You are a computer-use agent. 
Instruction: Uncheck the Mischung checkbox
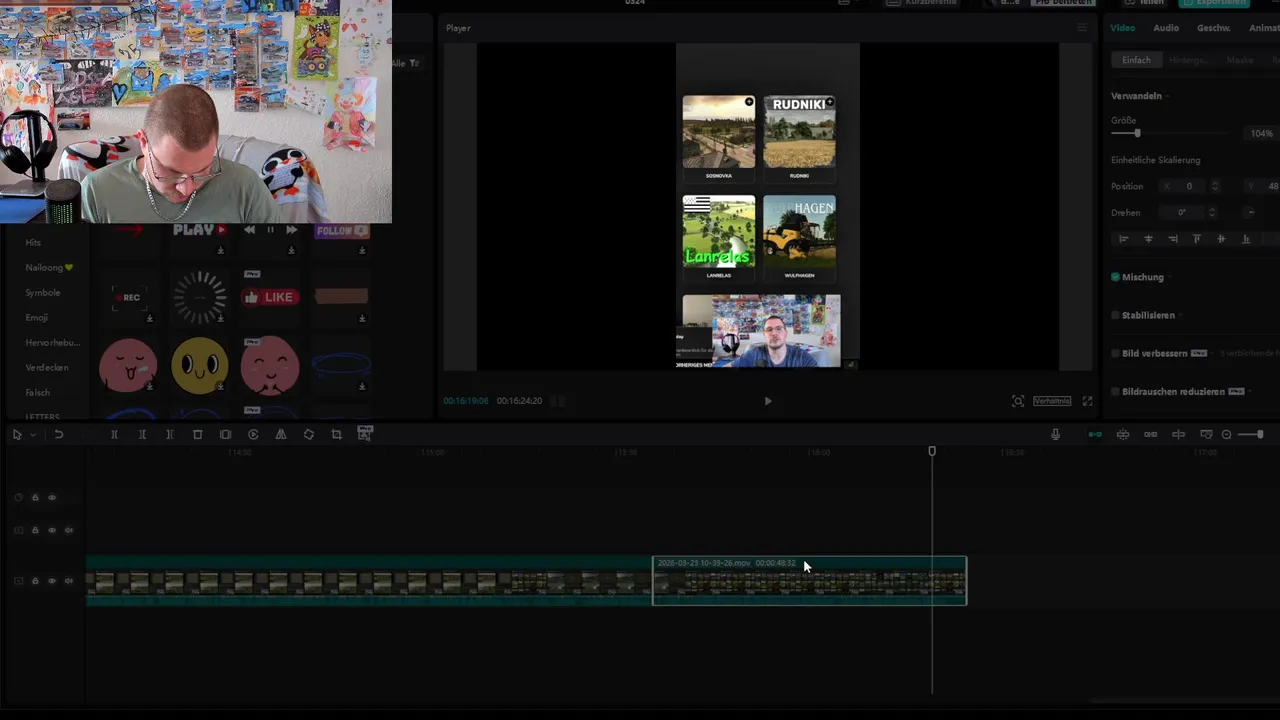click(1115, 277)
